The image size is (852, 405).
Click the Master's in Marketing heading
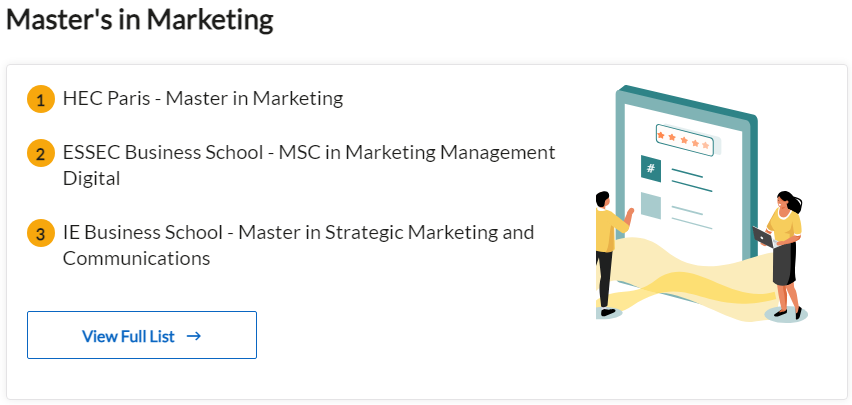point(140,20)
